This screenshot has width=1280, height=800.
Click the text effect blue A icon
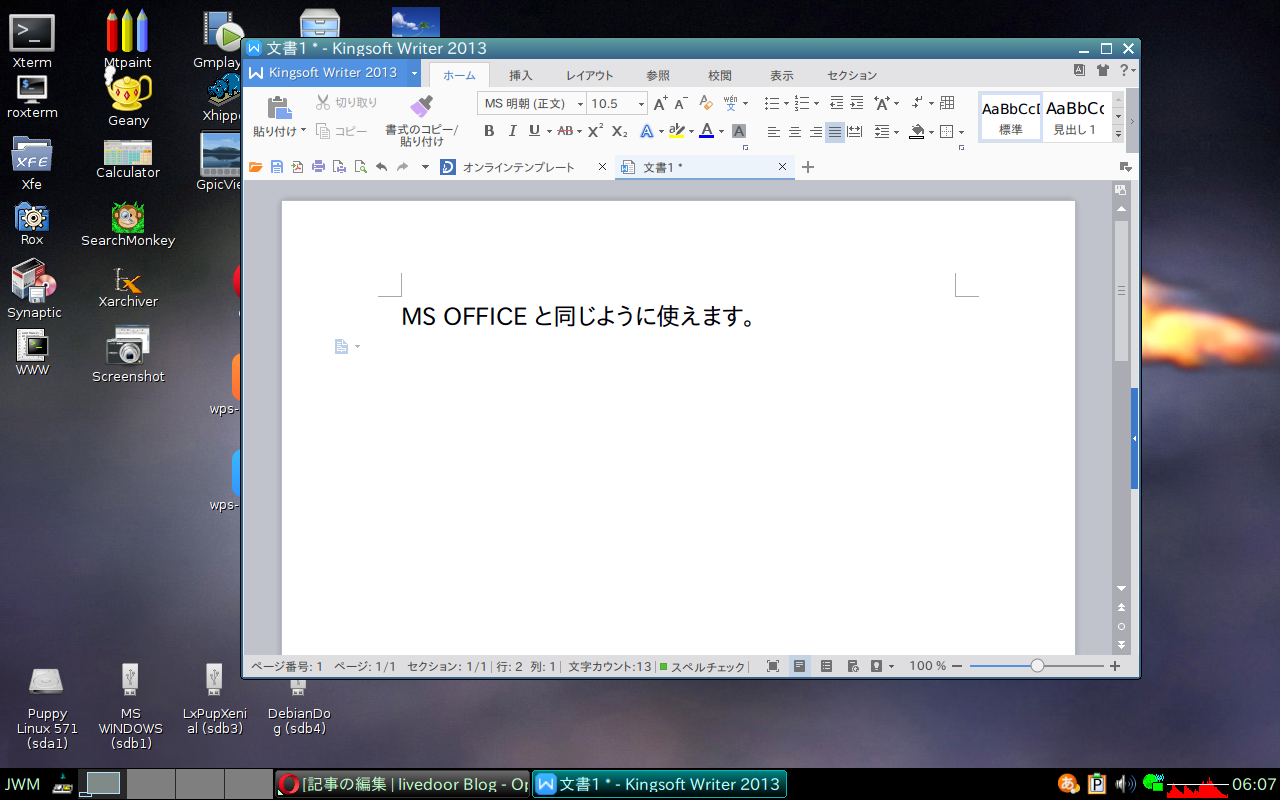click(646, 131)
